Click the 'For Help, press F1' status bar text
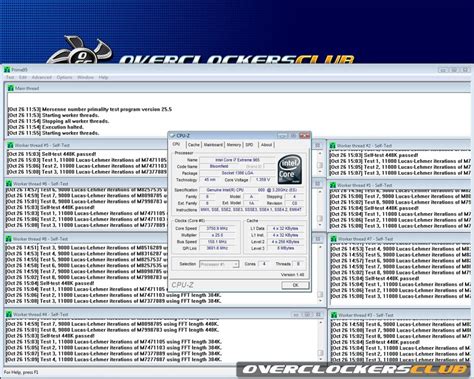The image size is (474, 379). (x=21, y=372)
